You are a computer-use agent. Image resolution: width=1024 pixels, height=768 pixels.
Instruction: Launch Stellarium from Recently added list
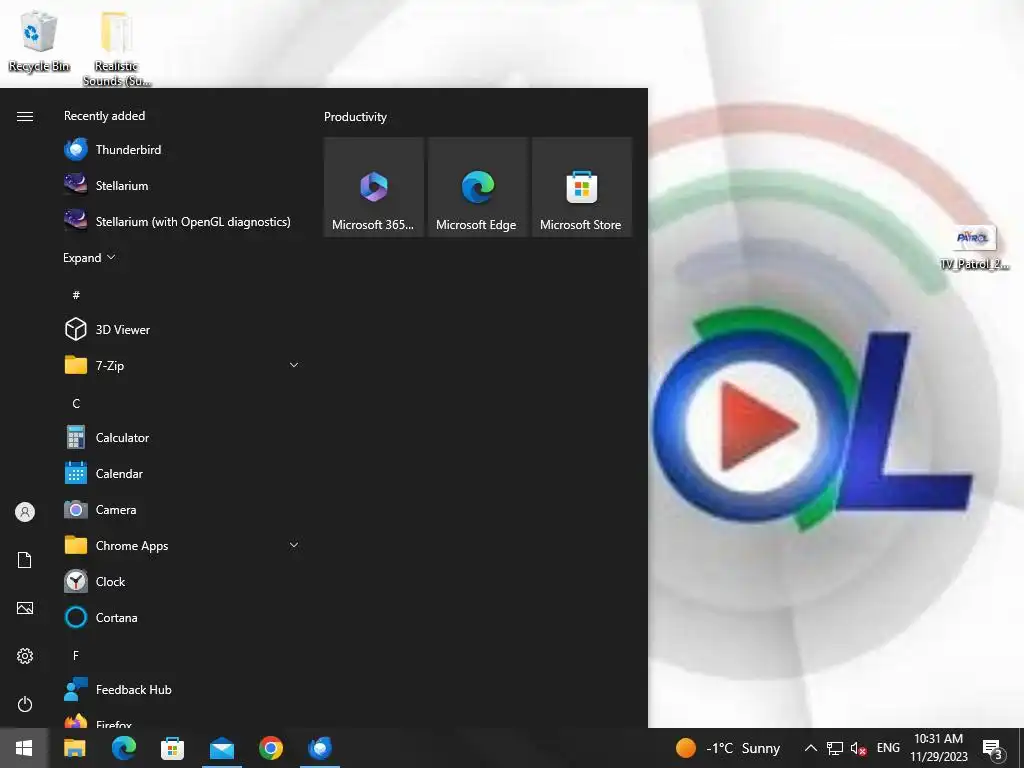[183, 185]
